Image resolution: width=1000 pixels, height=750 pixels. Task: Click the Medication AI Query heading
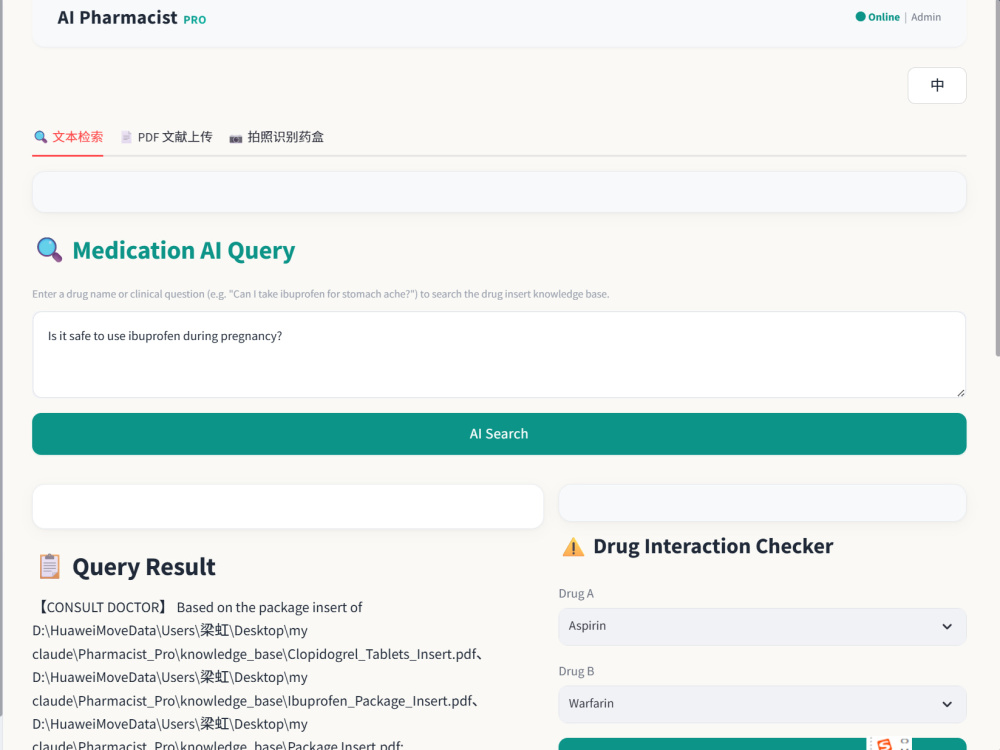point(184,251)
